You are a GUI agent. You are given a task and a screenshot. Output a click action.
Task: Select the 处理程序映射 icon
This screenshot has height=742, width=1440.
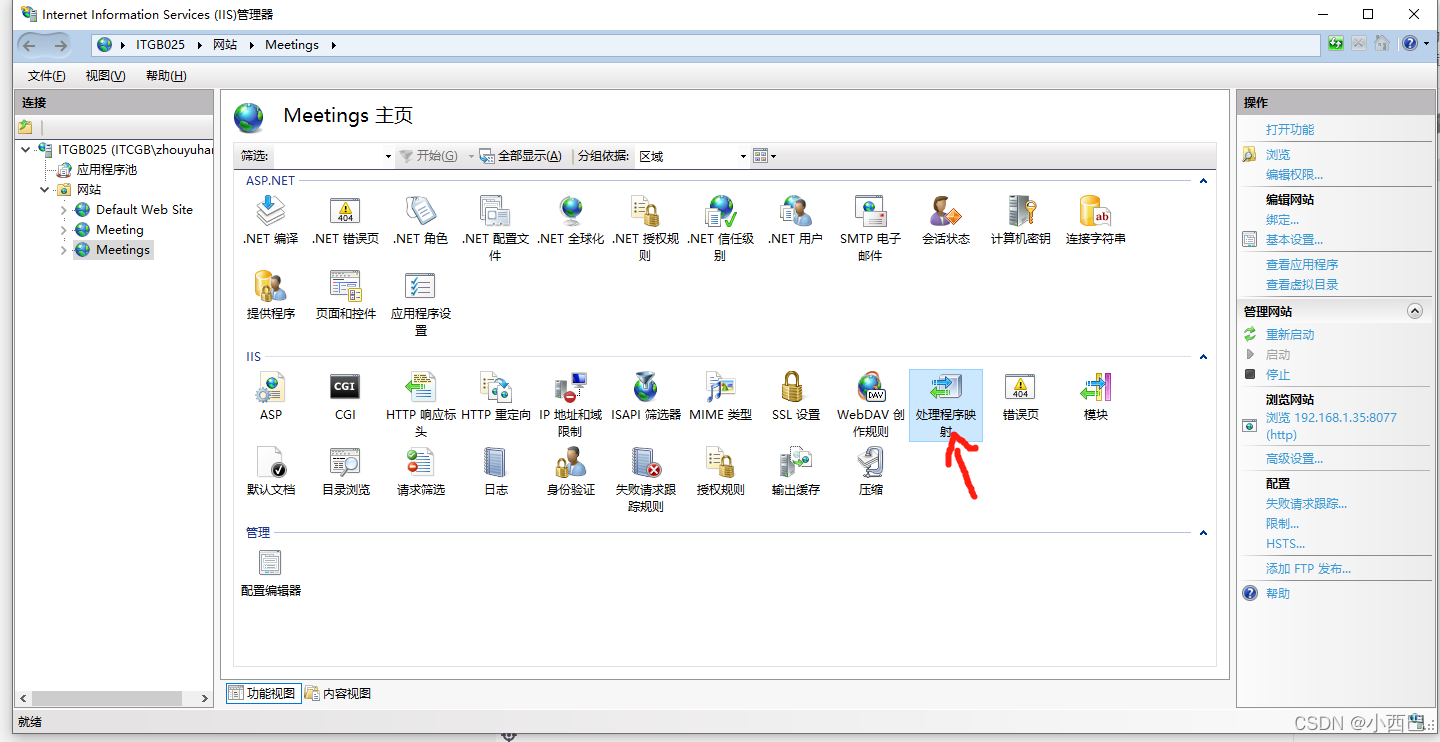[945, 404]
